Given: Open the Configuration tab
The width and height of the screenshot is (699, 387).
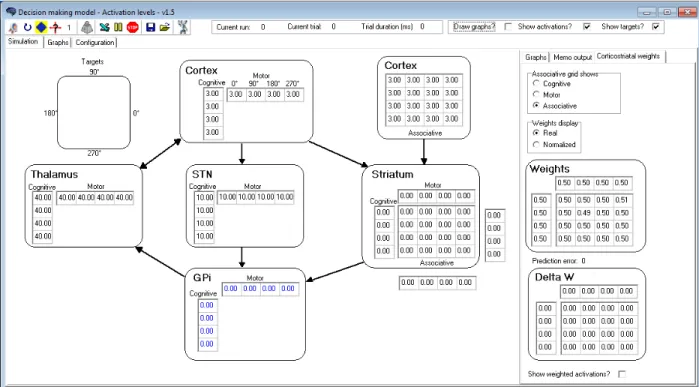Looking at the screenshot, I should pos(95,42).
